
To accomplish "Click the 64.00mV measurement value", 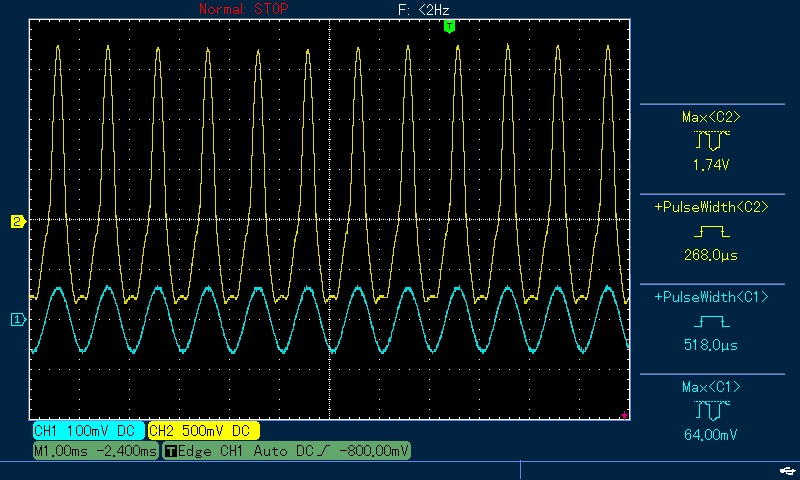I will (711, 435).
